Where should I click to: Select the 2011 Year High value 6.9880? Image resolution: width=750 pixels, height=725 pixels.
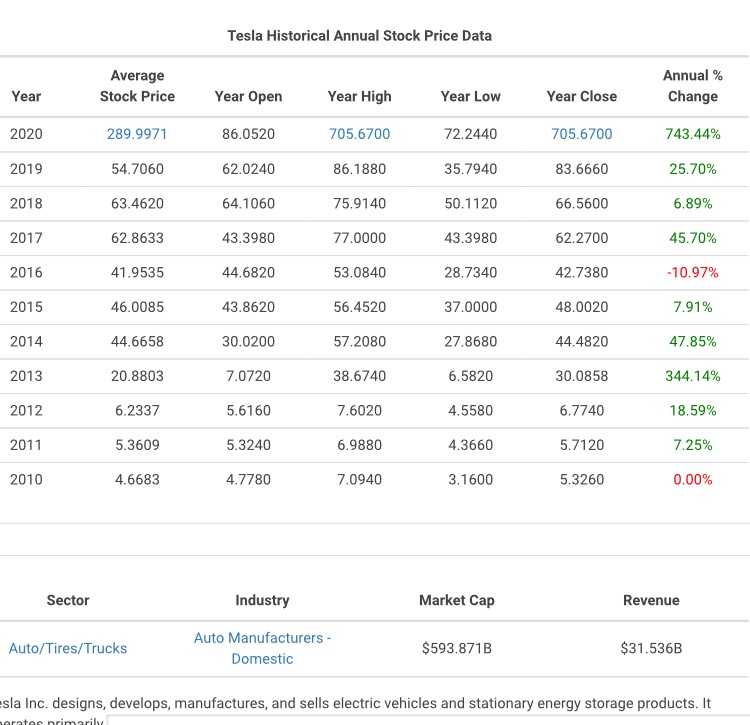(359, 445)
